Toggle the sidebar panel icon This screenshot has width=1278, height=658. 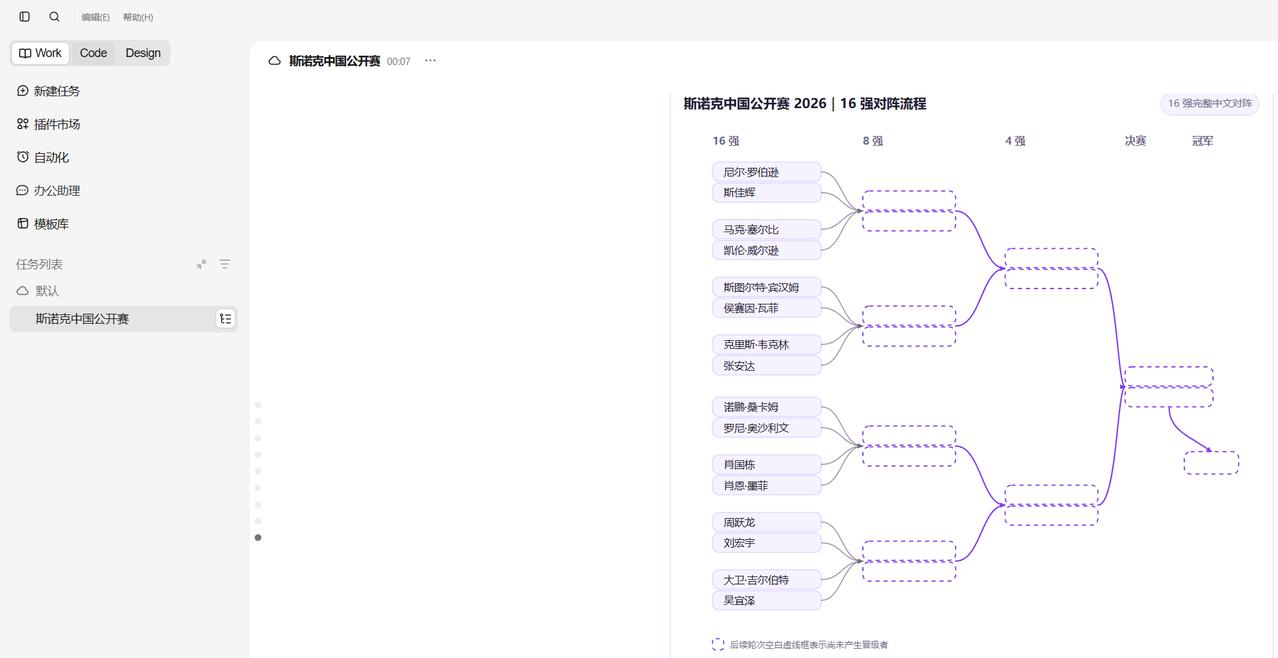click(x=24, y=17)
